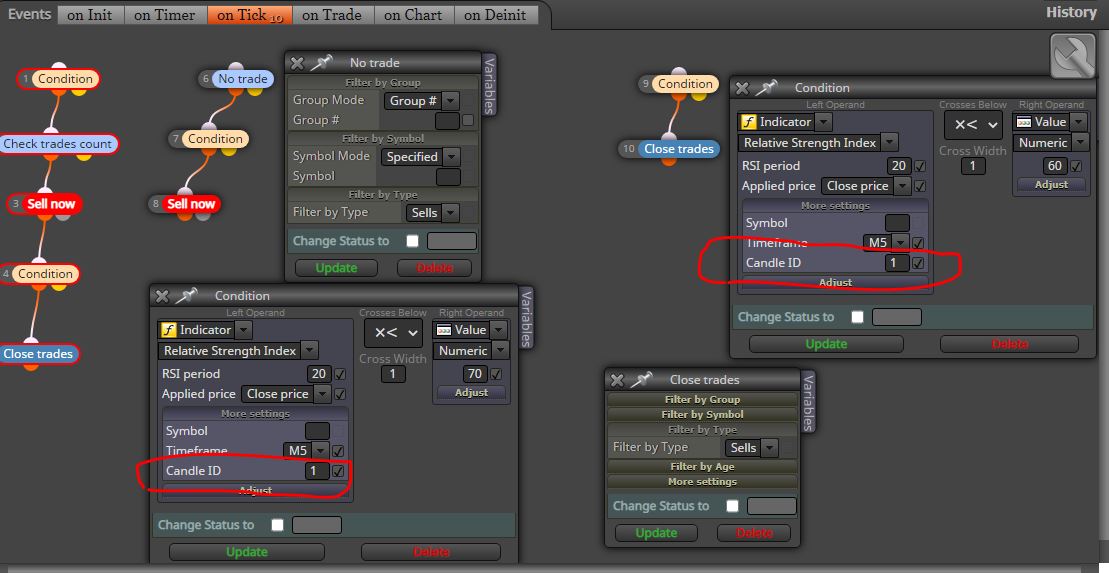Switch to the on Chart events tab
The width and height of the screenshot is (1109, 573).
[413, 15]
